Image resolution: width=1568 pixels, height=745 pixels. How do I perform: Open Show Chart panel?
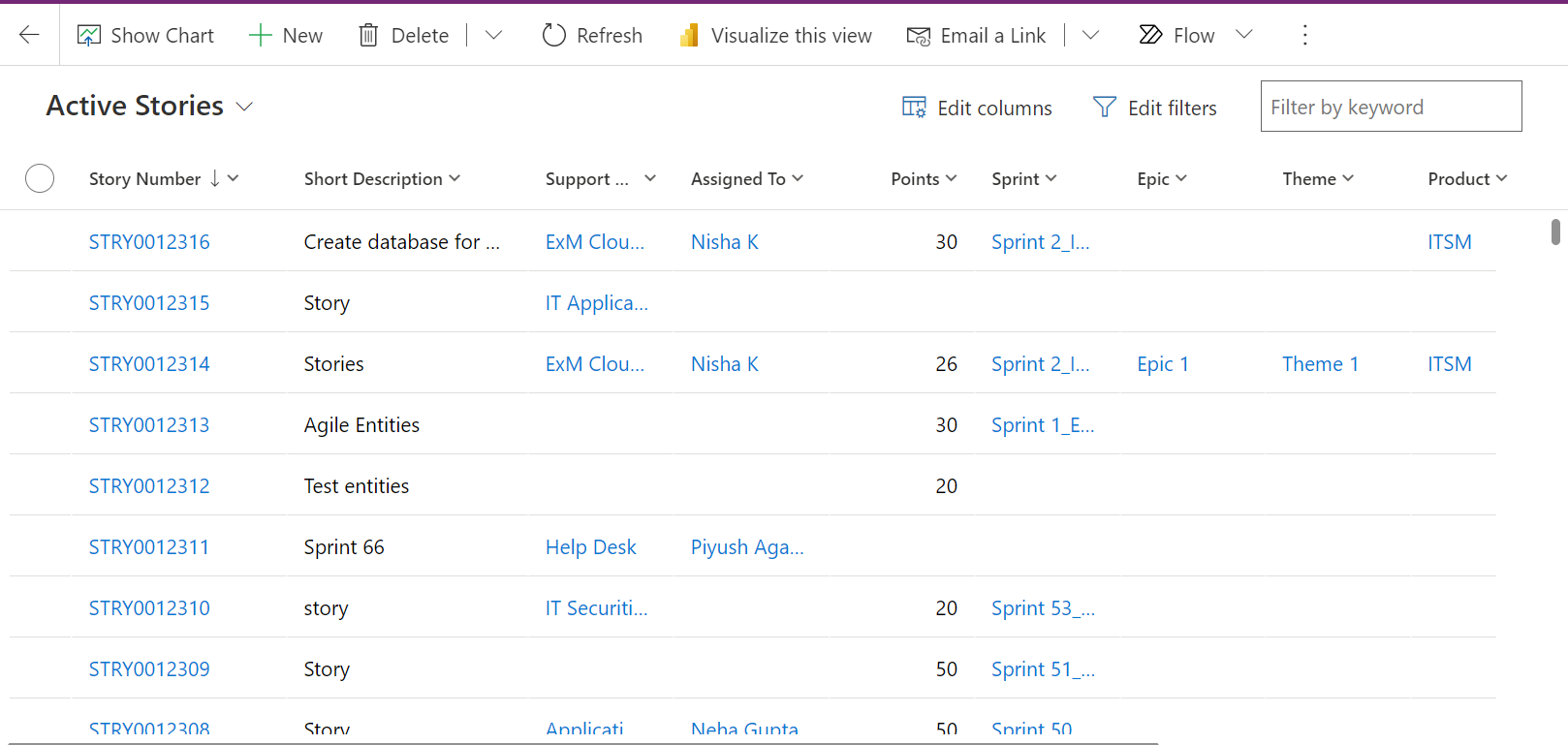(145, 36)
